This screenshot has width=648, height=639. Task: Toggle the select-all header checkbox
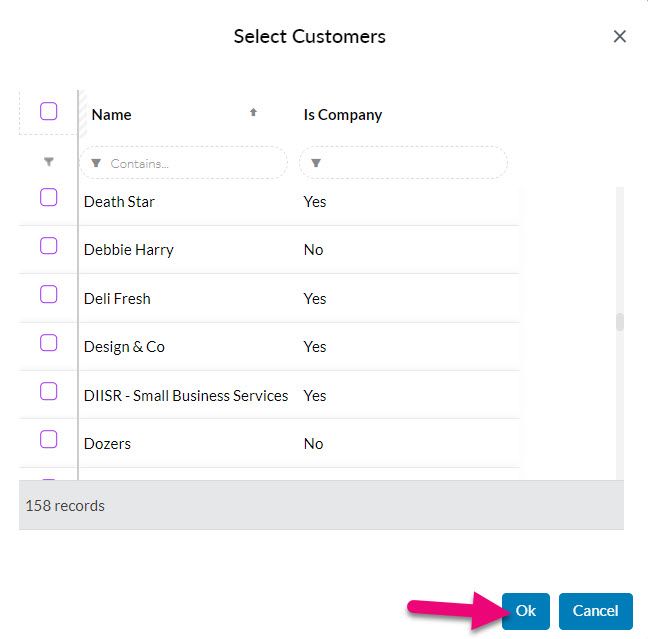tap(49, 112)
